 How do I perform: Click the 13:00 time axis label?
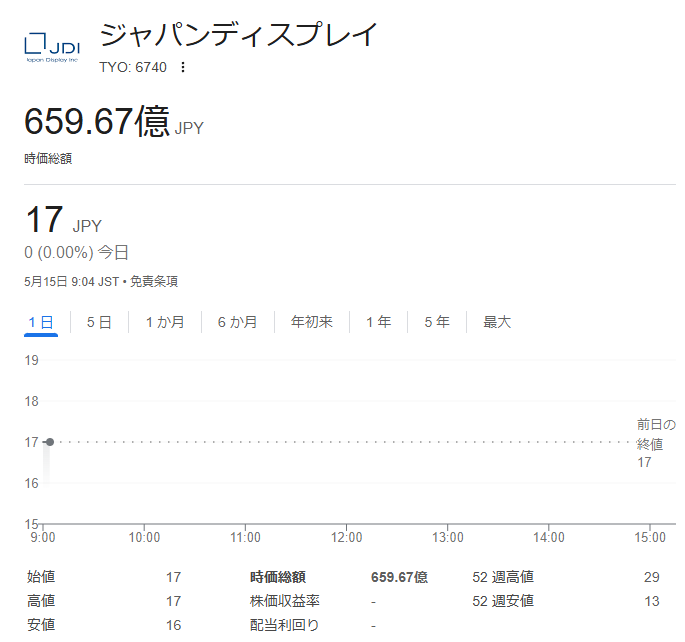[x=448, y=537]
